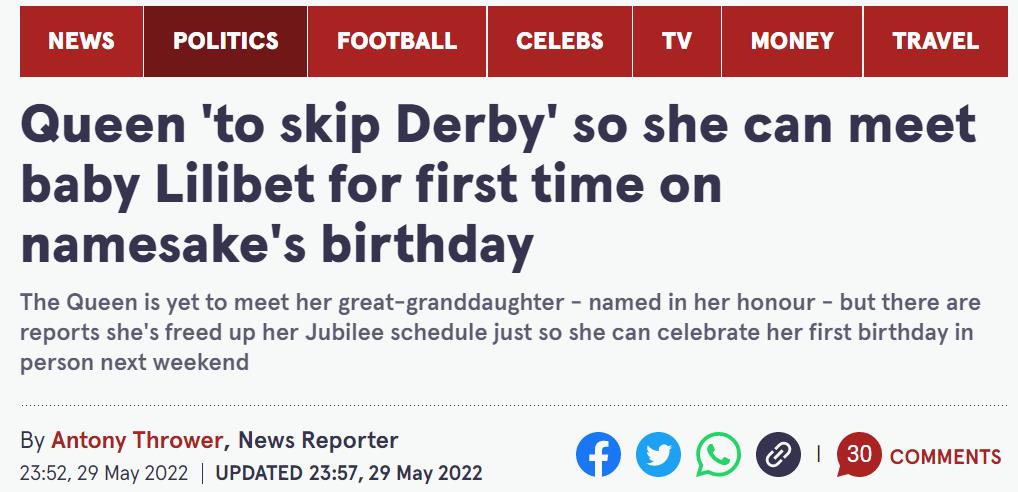Open the News section

tap(81, 41)
